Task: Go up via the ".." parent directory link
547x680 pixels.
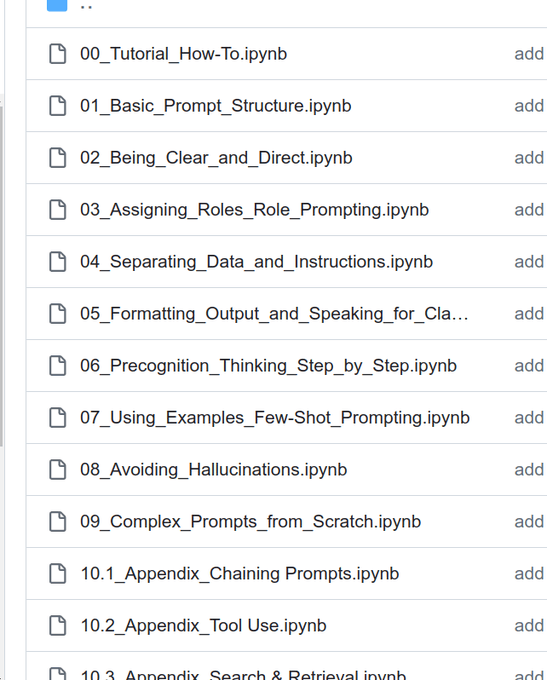Action: click(86, 6)
